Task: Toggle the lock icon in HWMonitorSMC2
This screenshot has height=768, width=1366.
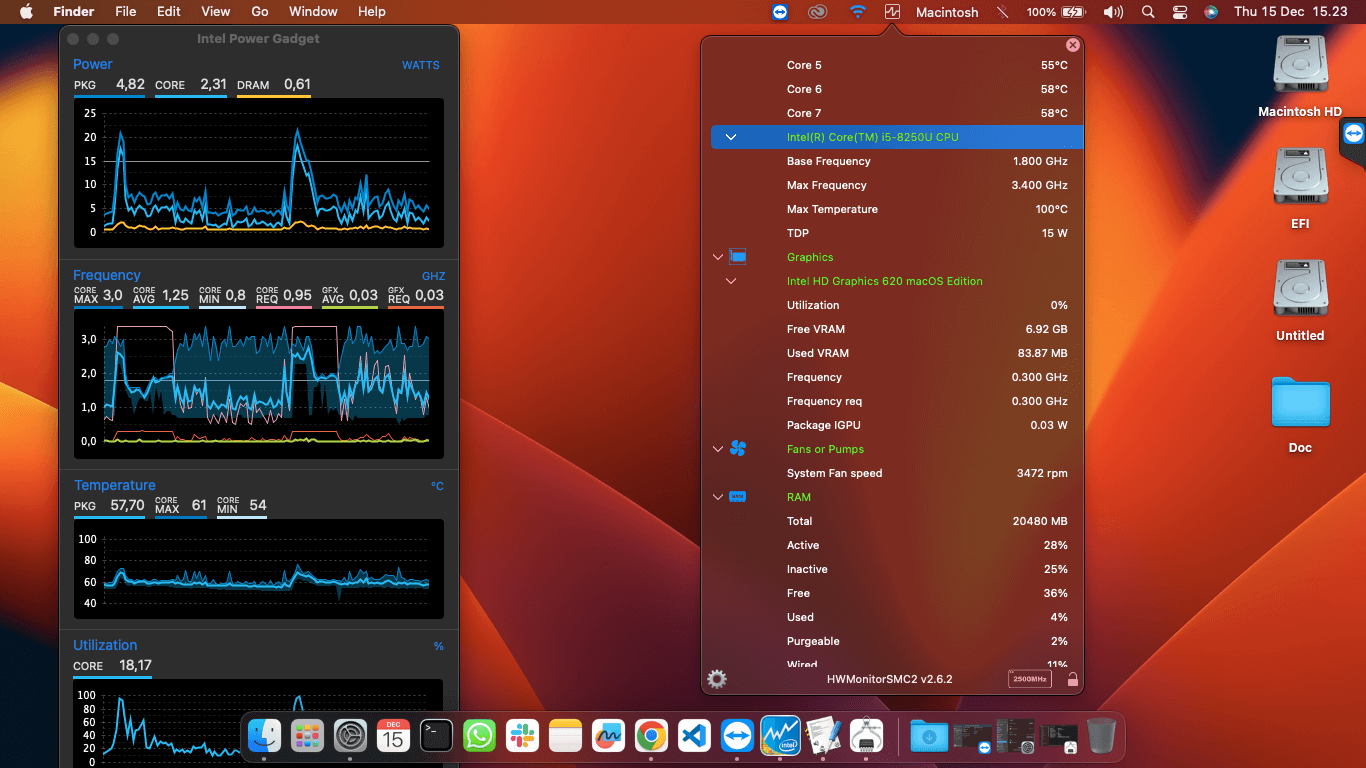Action: (x=1072, y=679)
